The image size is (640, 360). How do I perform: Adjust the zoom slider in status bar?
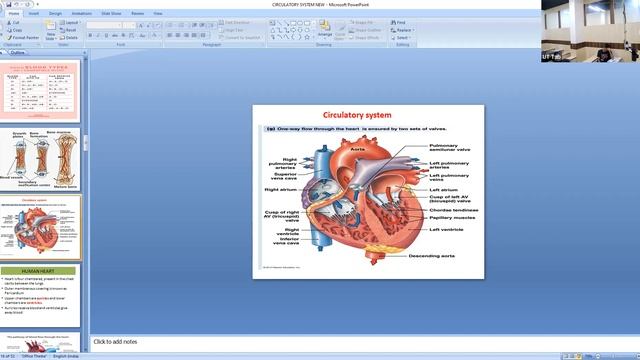pyautogui.click(x=612, y=356)
